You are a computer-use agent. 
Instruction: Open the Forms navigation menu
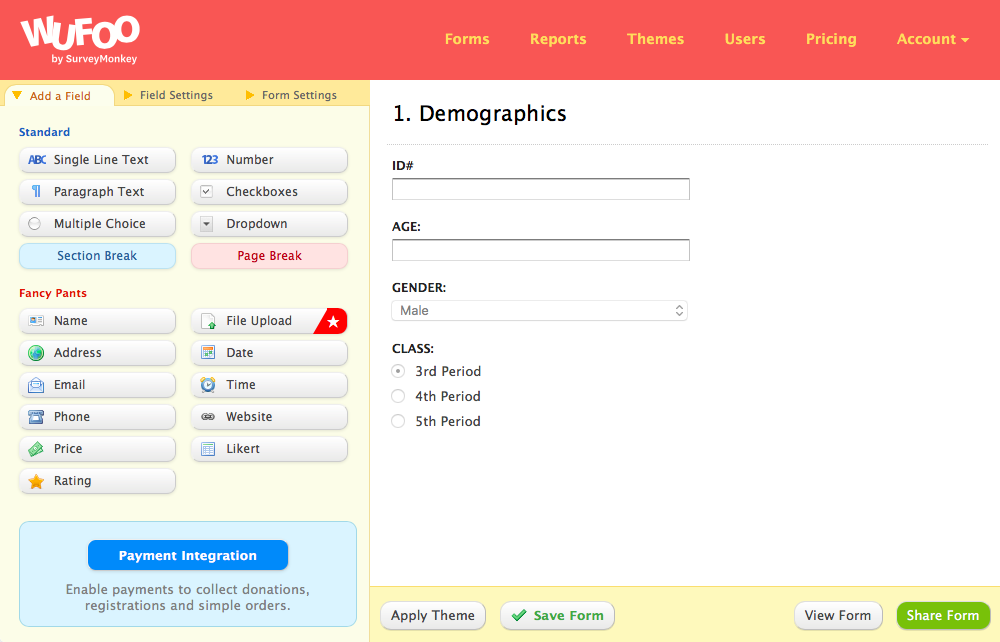point(467,39)
